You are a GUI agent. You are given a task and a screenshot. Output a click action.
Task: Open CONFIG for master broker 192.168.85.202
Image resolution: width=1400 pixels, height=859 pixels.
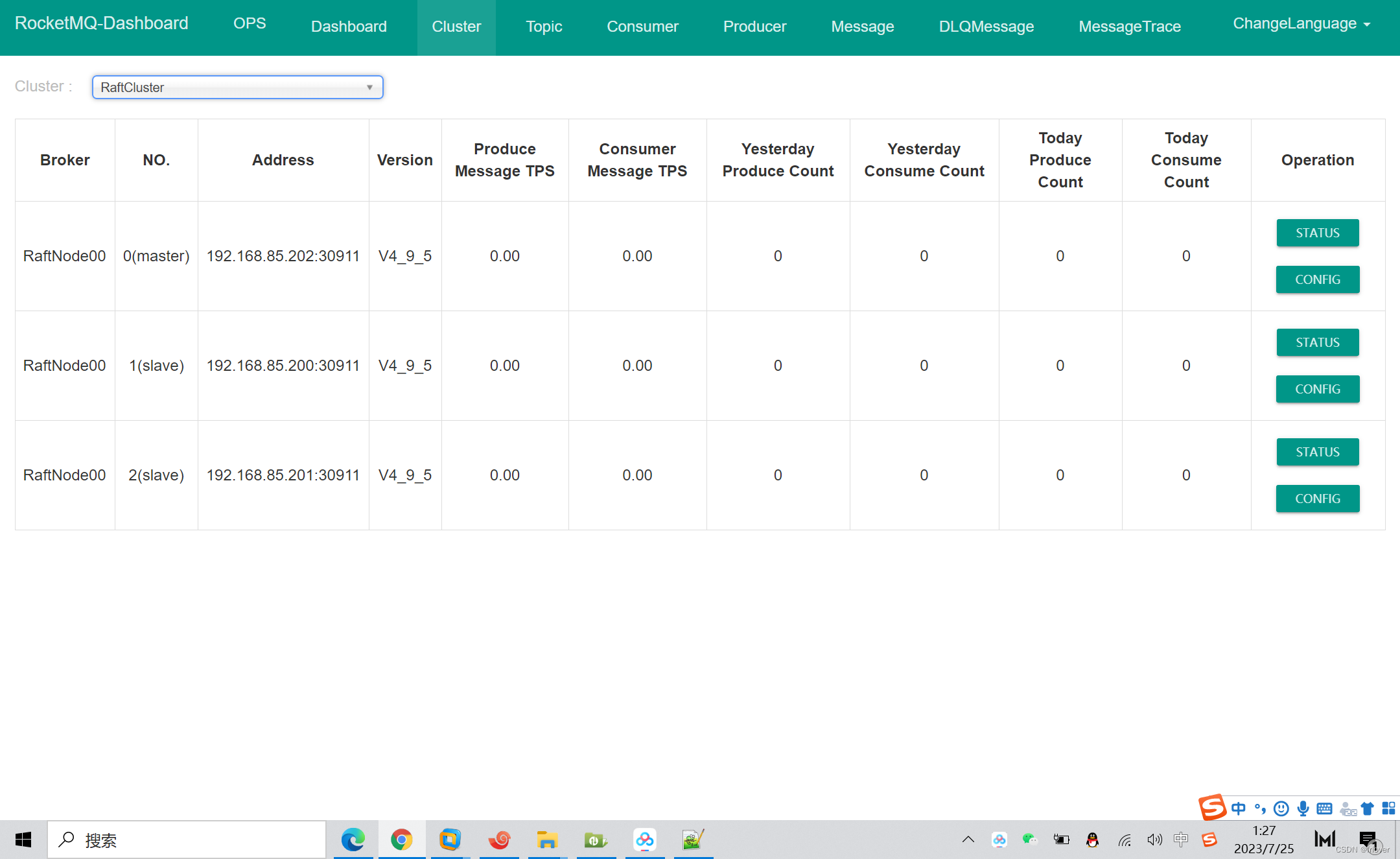[1318, 279]
